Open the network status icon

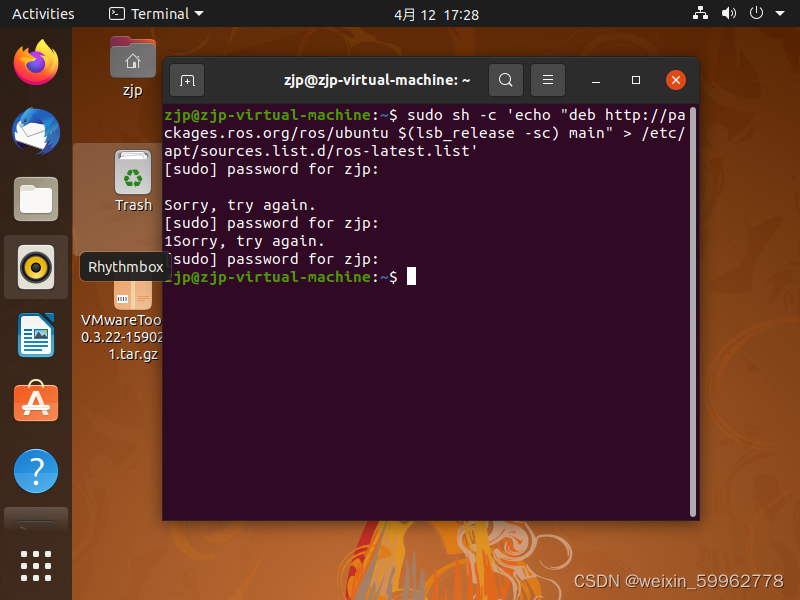pyautogui.click(x=700, y=13)
